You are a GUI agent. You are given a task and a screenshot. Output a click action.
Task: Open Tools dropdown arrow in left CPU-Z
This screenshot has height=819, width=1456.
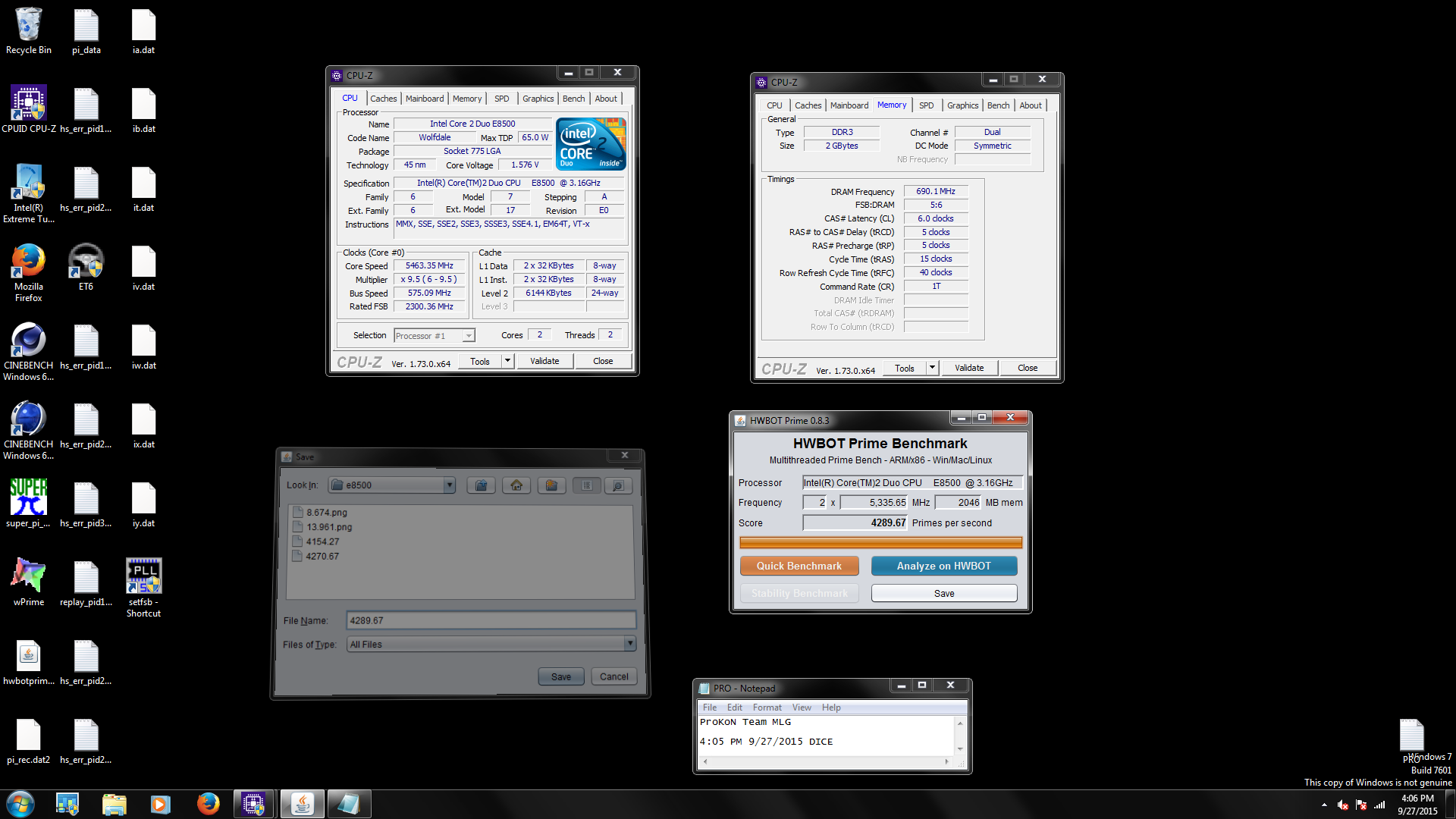[x=507, y=361]
